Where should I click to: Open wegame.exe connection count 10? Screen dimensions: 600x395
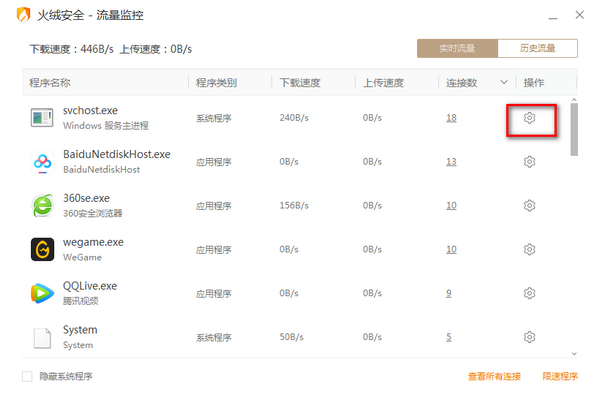[x=451, y=250]
